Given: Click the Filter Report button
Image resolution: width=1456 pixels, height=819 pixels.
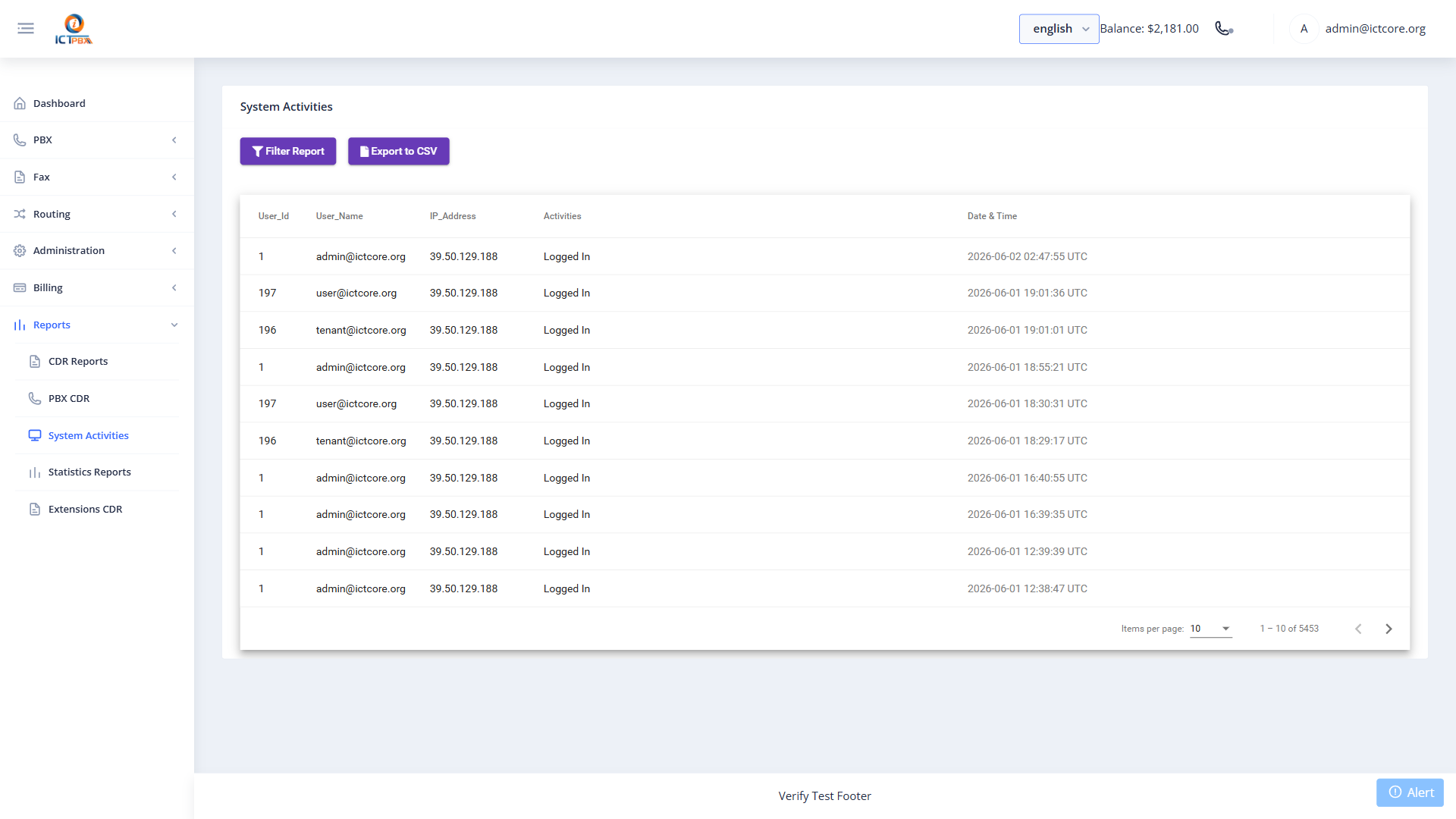Looking at the screenshot, I should [x=288, y=151].
